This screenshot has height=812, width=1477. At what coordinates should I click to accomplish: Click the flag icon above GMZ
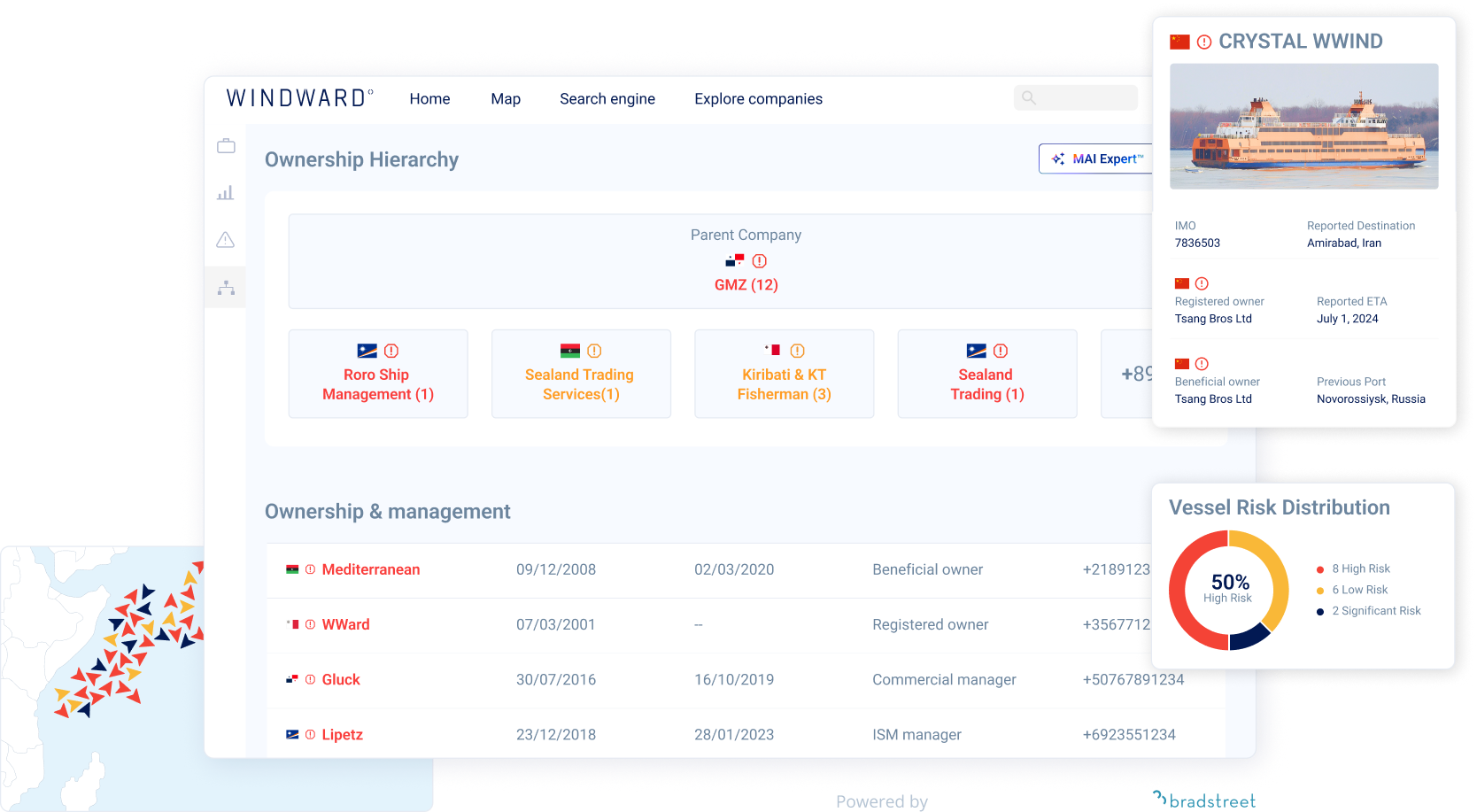[735, 261]
